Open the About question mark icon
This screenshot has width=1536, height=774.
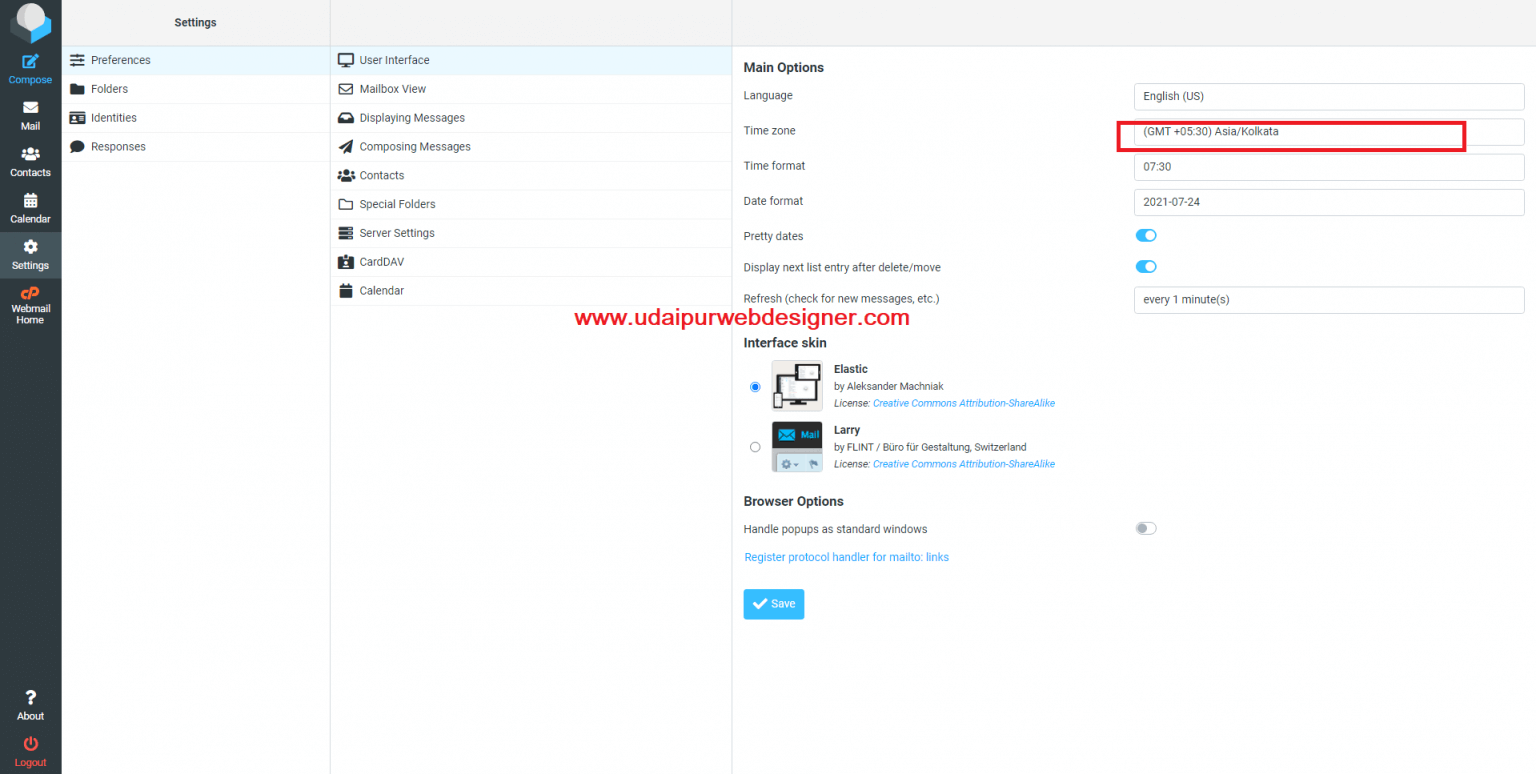(30, 697)
